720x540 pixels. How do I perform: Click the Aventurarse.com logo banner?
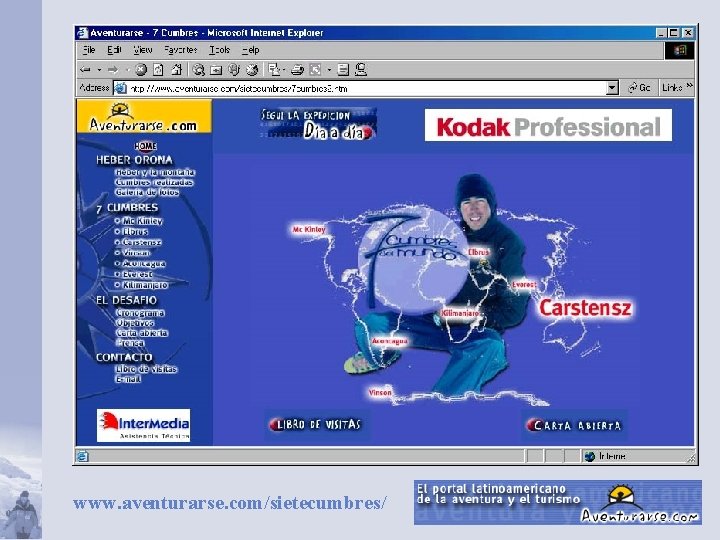pyautogui.click(x=144, y=117)
